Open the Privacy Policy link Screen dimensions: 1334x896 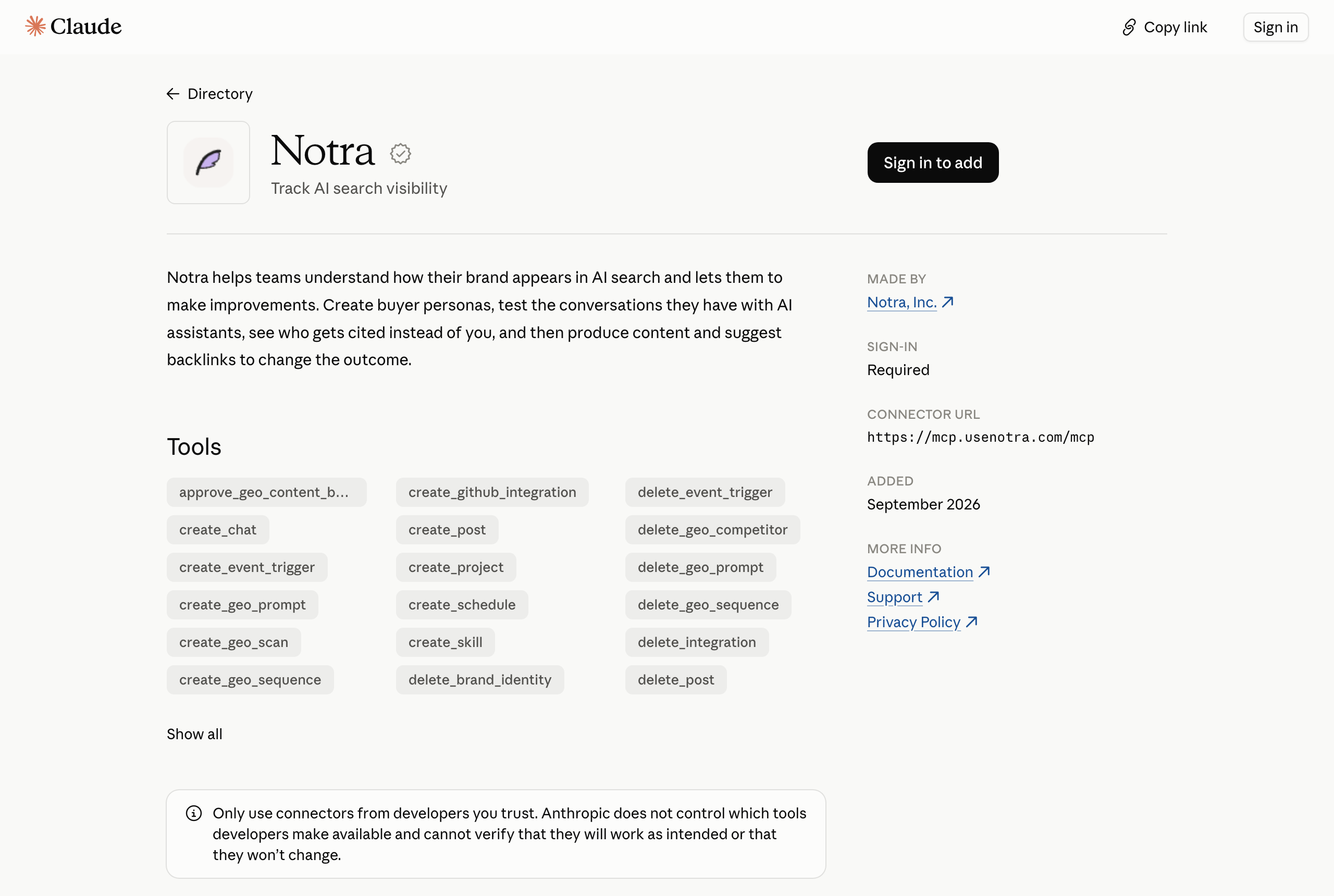(913, 621)
